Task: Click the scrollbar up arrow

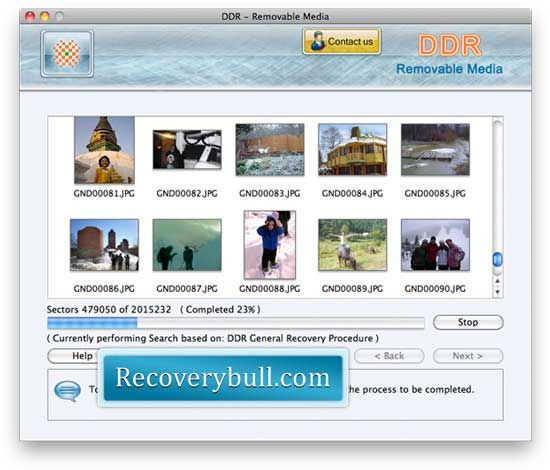Action: click(x=497, y=281)
